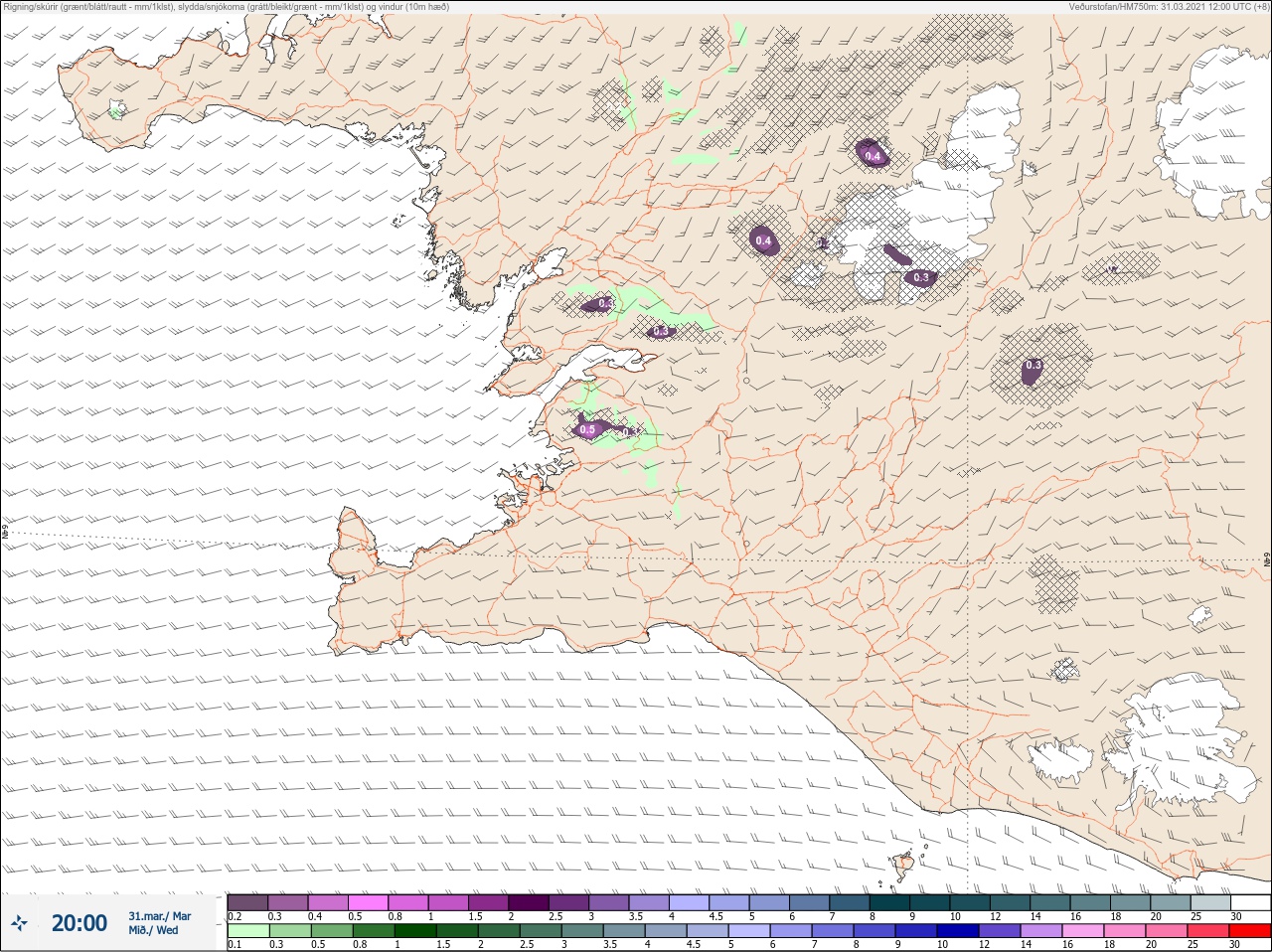The width and height of the screenshot is (1272, 952).
Task: Click lower legend light pink swatch starting at 16
Action: pyautogui.click(x=1083, y=931)
